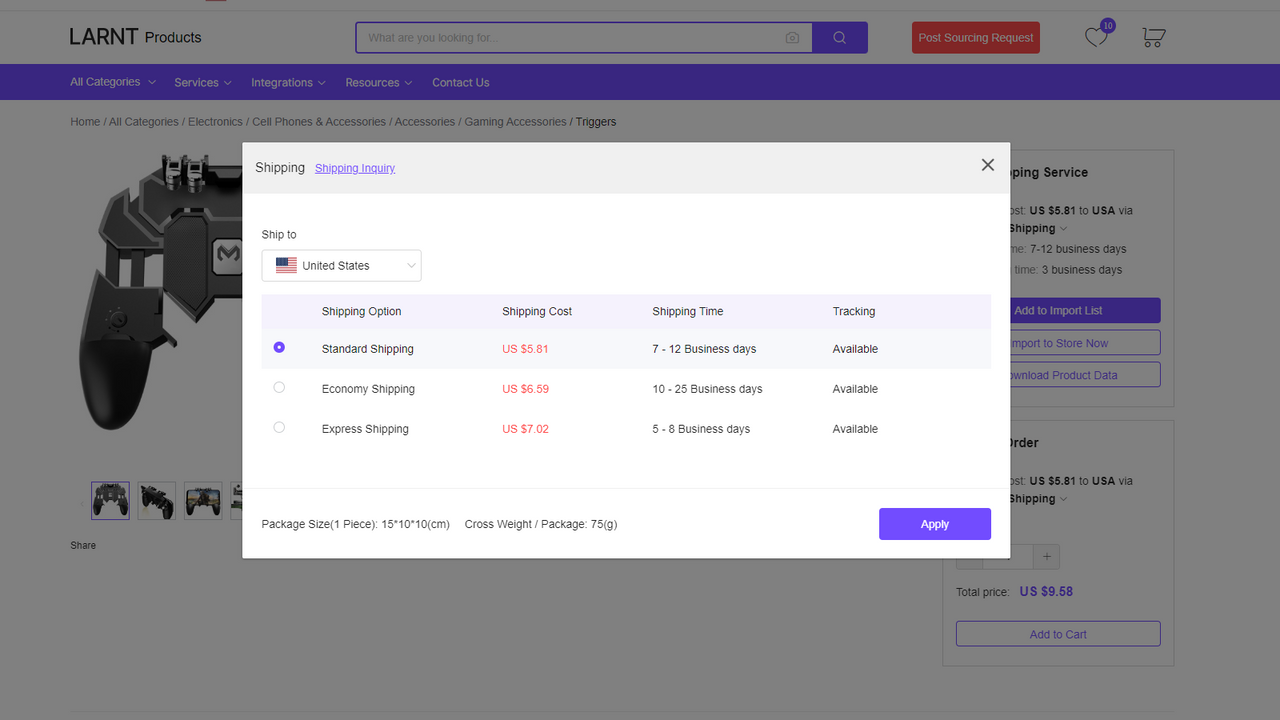Apply the selected shipping option
The image size is (1280, 720).
pos(934,523)
